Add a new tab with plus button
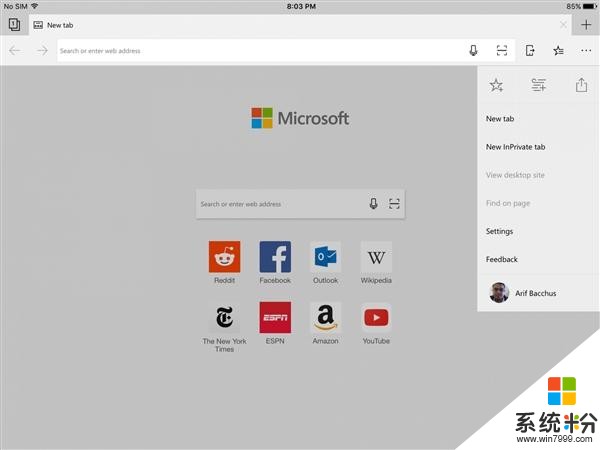Image resolution: width=600 pixels, height=450 pixels. pyautogui.click(x=586, y=25)
